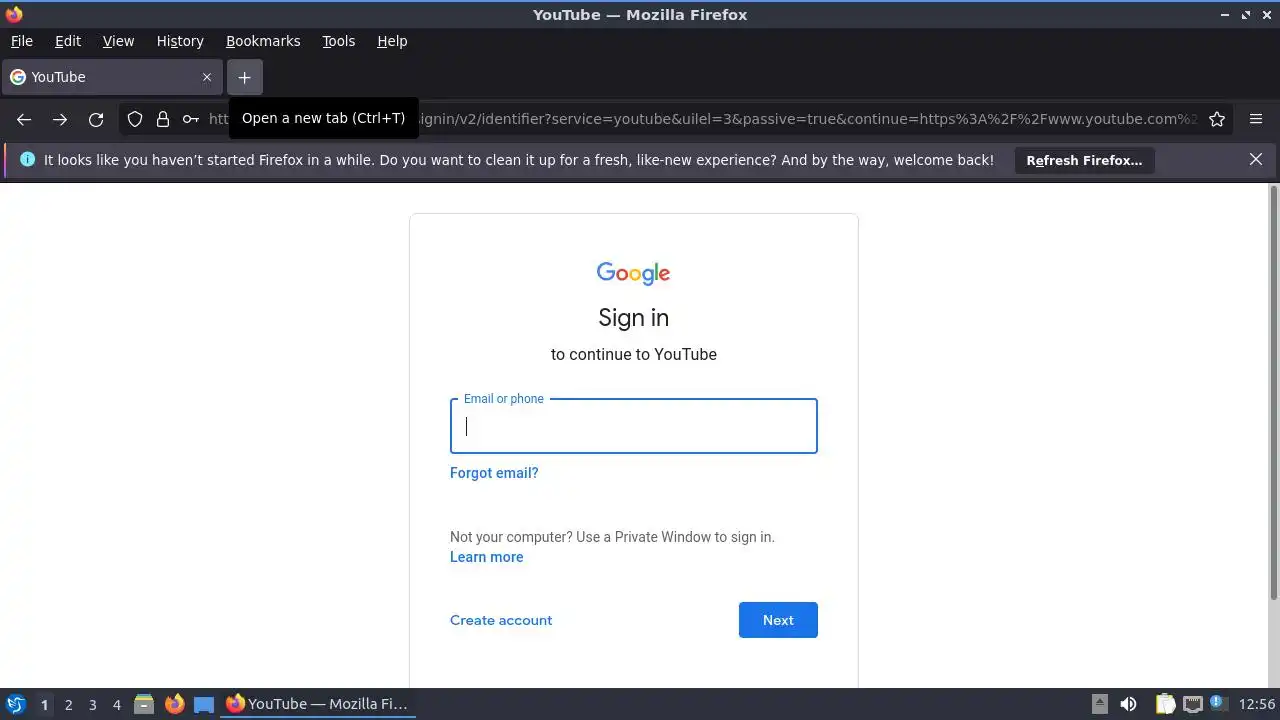
Task: Open the History menu
Action: pyautogui.click(x=180, y=41)
